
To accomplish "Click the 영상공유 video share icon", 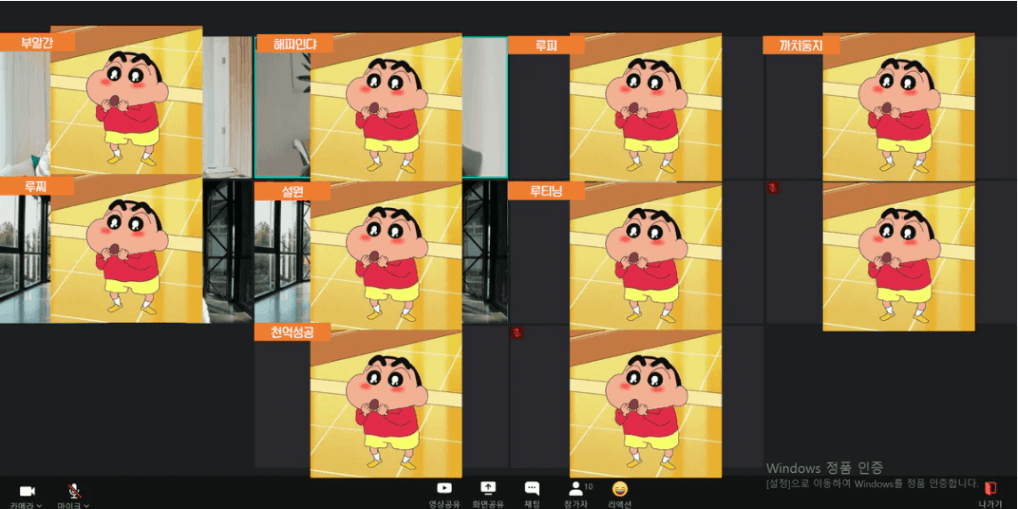I will 444,488.
